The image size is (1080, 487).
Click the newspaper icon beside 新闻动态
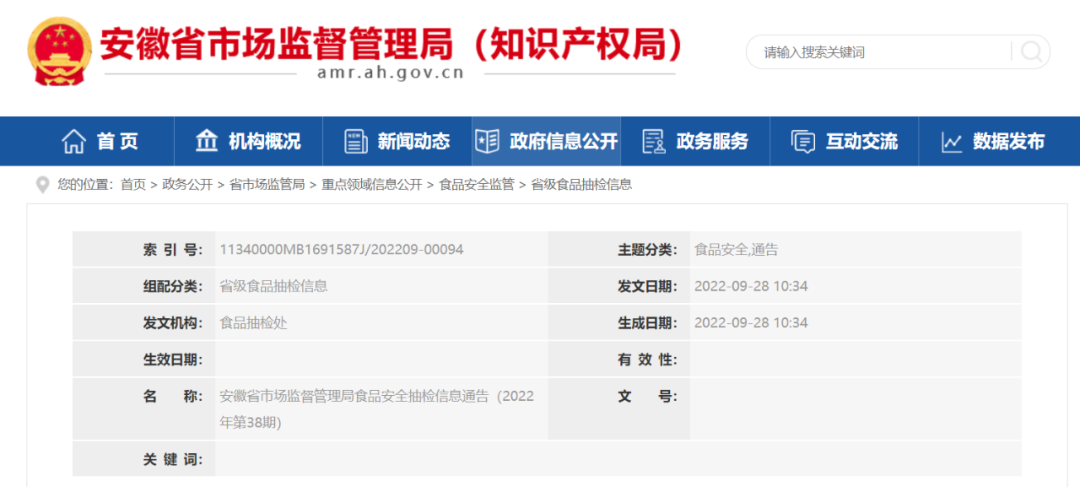click(356, 142)
